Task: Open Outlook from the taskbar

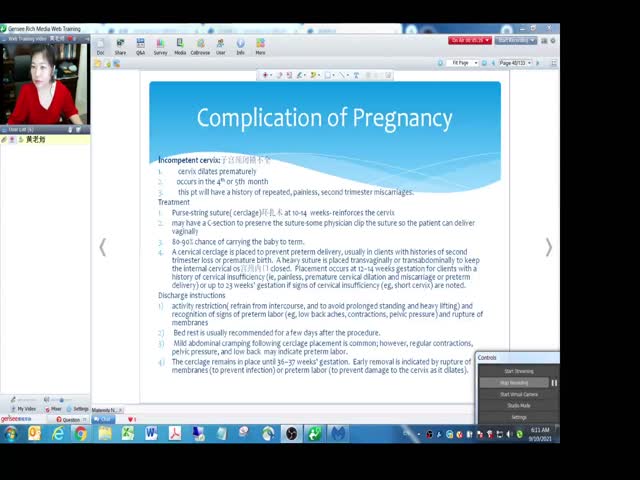Action: (34, 433)
